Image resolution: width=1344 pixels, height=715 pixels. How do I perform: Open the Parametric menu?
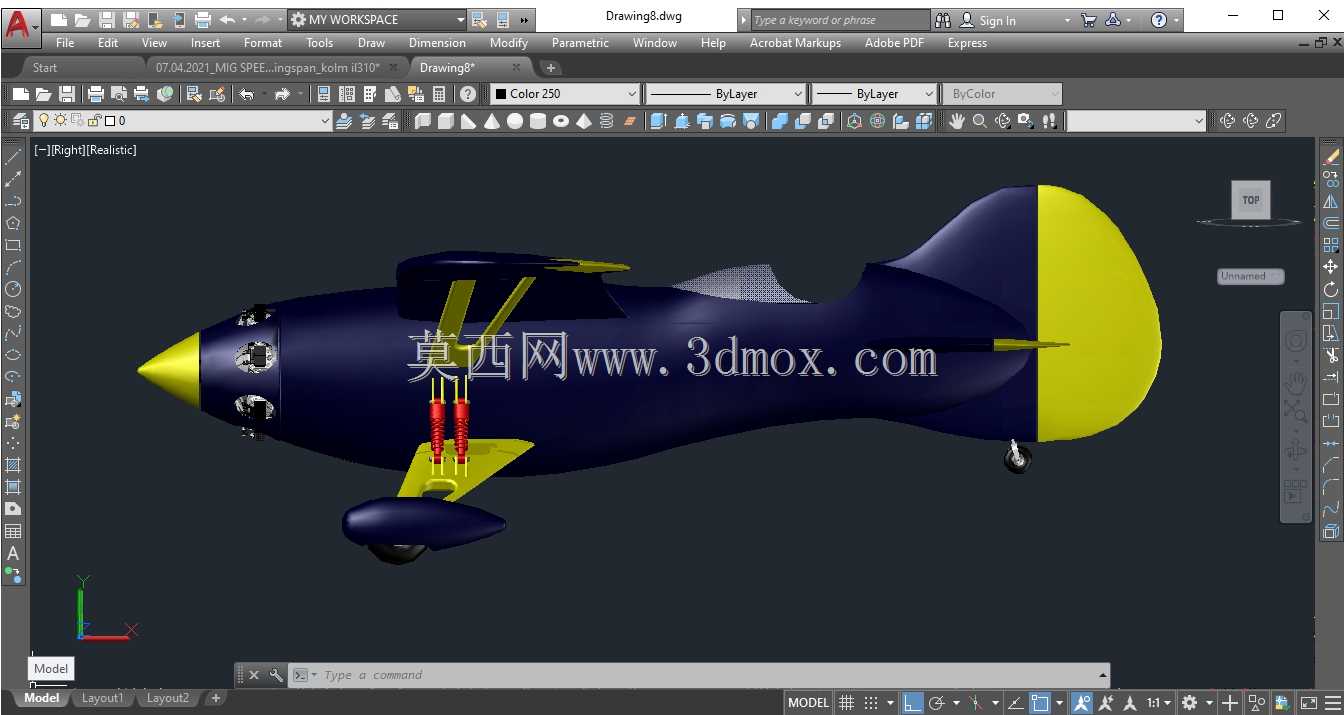click(580, 43)
